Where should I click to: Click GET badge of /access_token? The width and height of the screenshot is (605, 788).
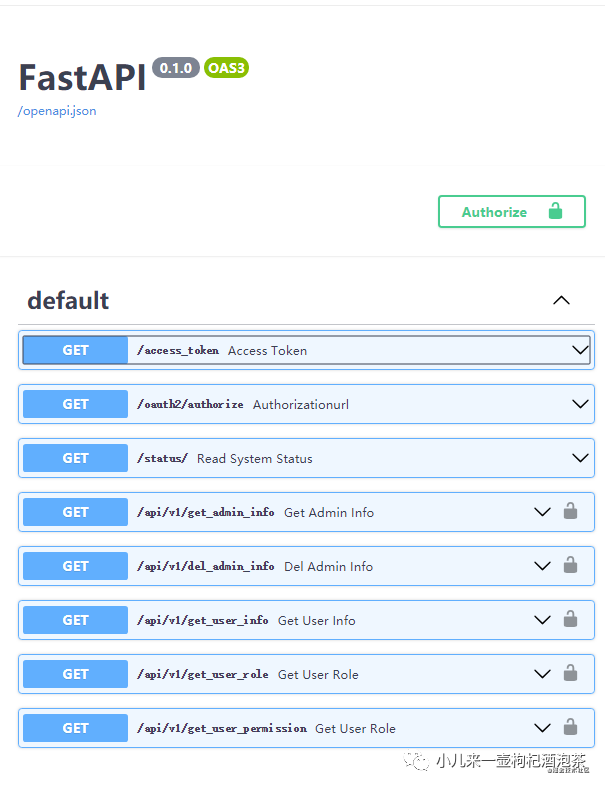76,350
